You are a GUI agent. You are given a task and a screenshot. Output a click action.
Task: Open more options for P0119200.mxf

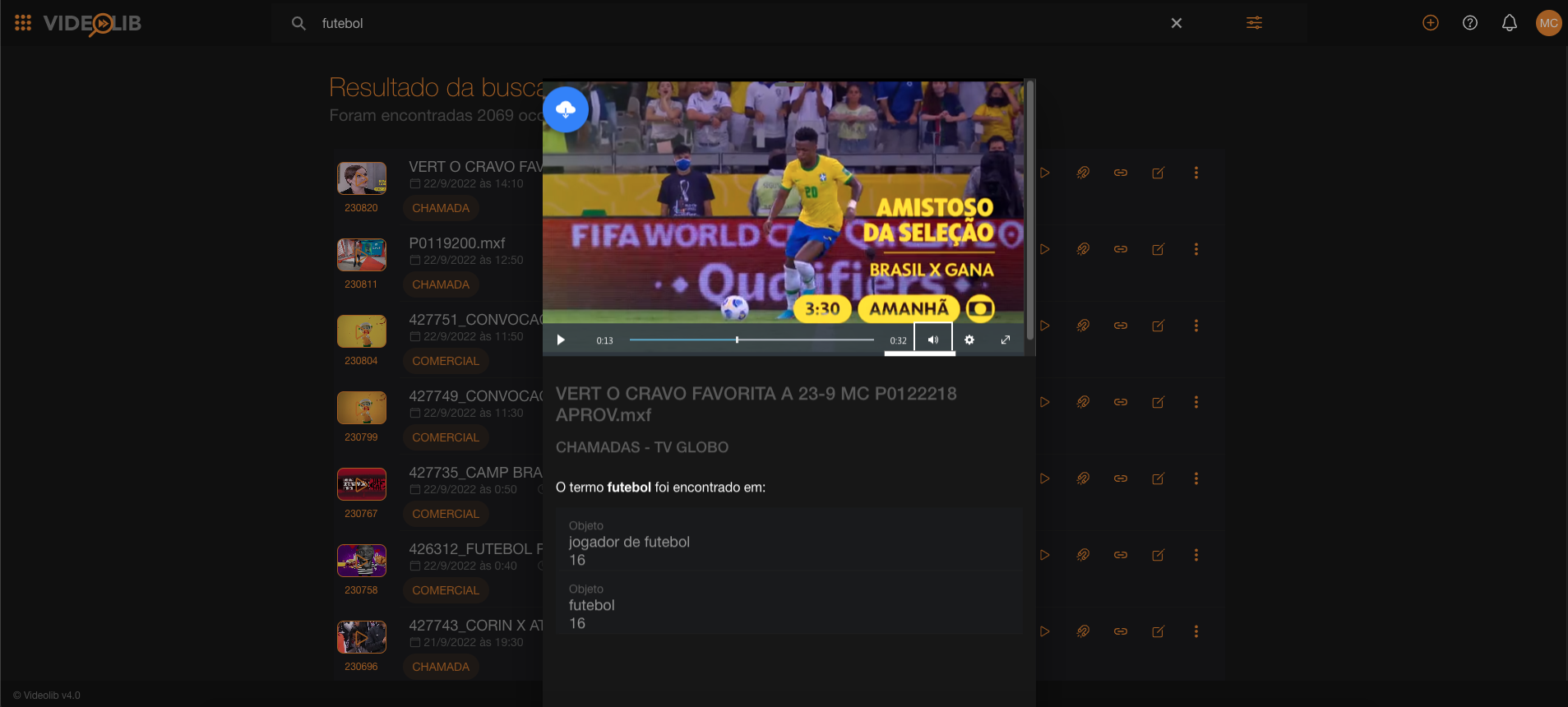1196,249
